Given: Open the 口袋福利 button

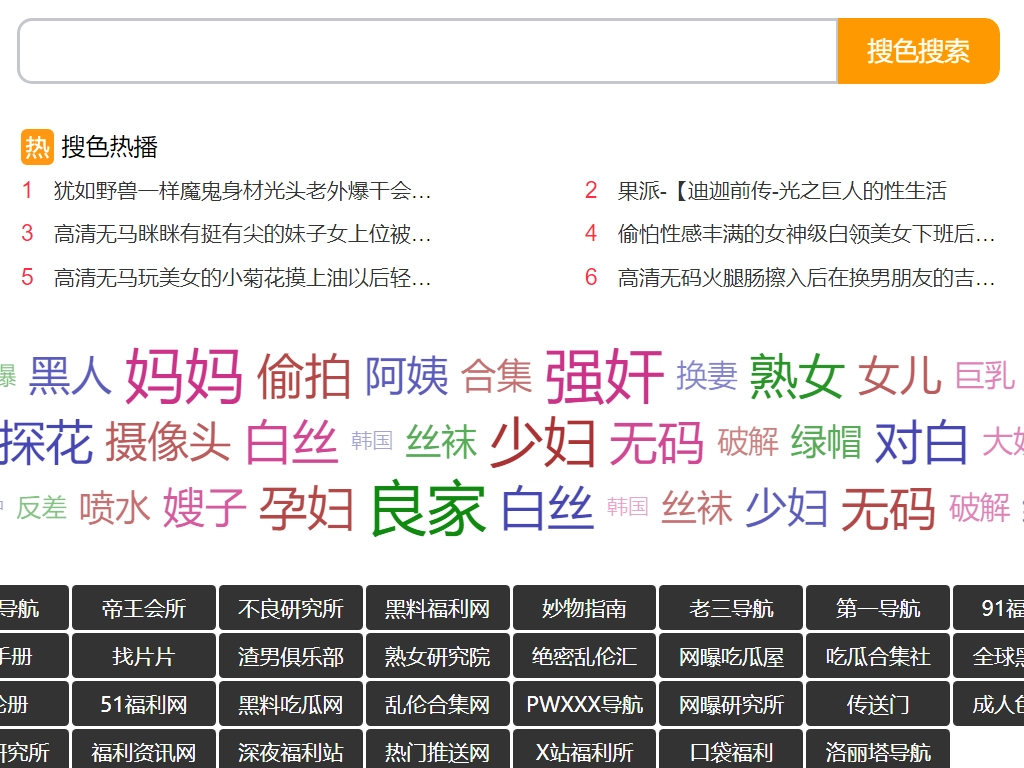Looking at the screenshot, I should (x=731, y=752).
